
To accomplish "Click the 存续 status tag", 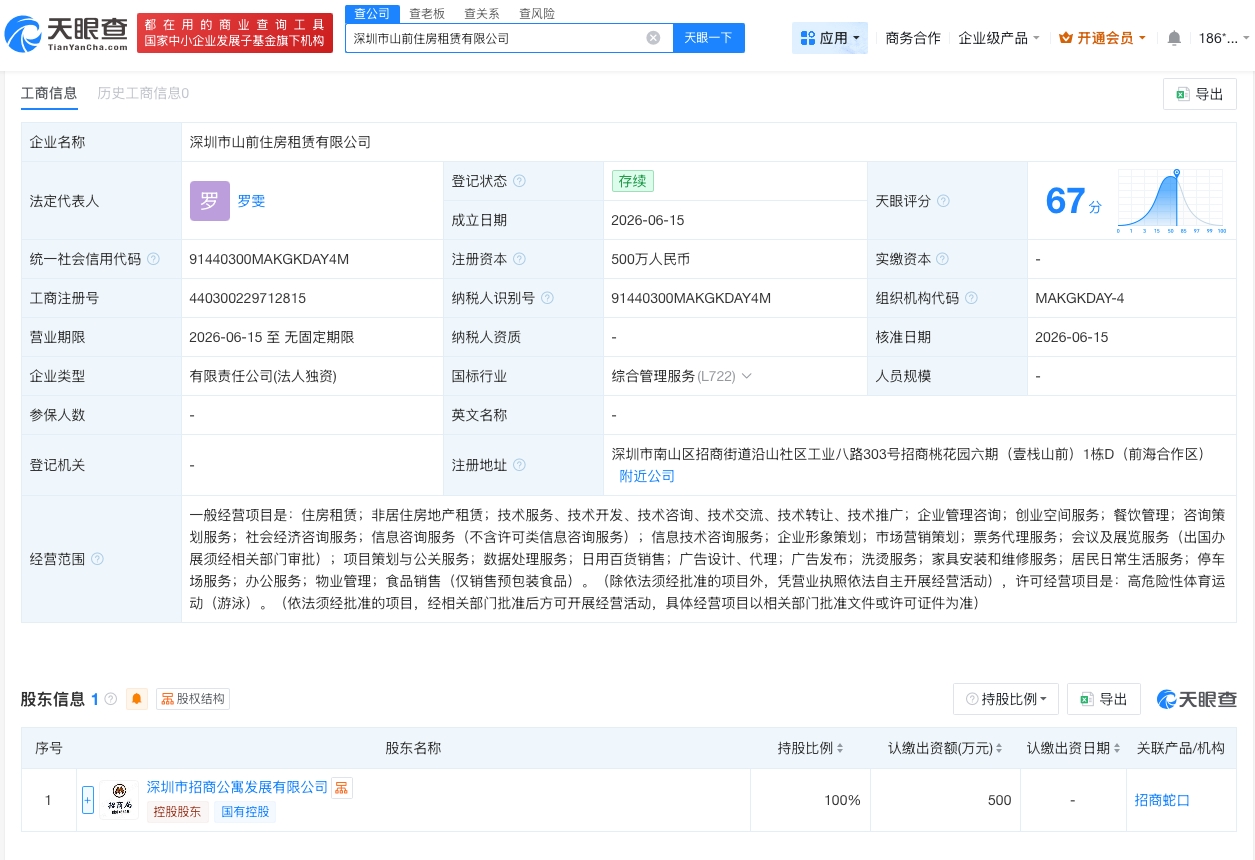I will coord(632,182).
